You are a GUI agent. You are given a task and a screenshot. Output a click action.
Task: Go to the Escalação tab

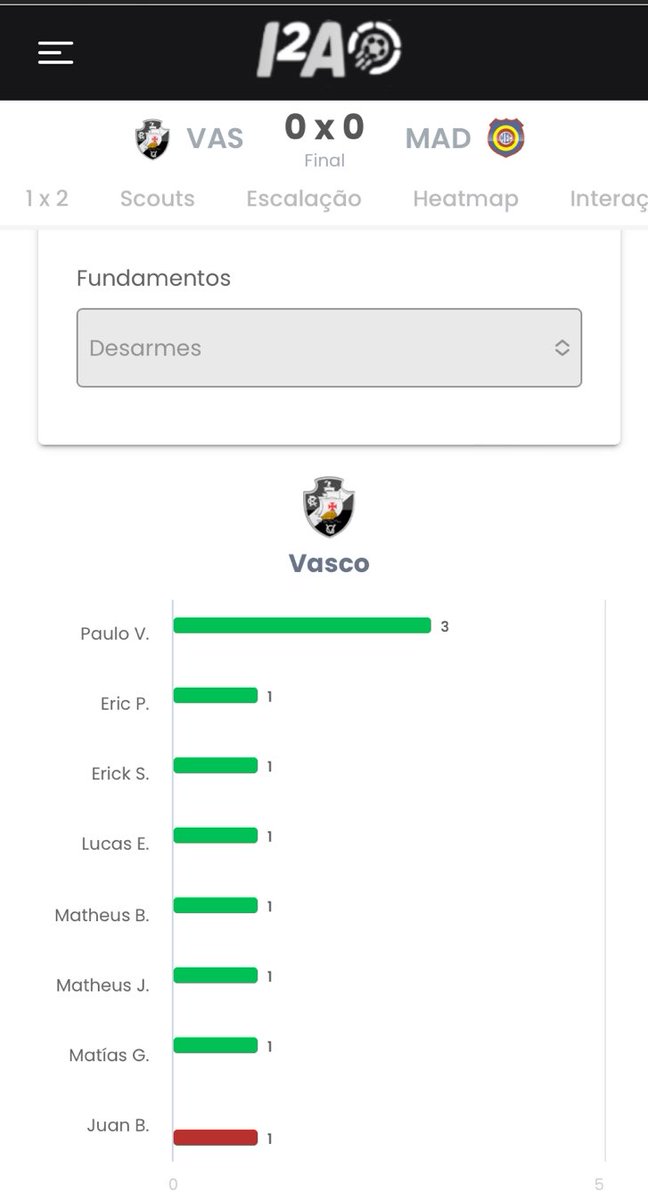click(x=304, y=198)
